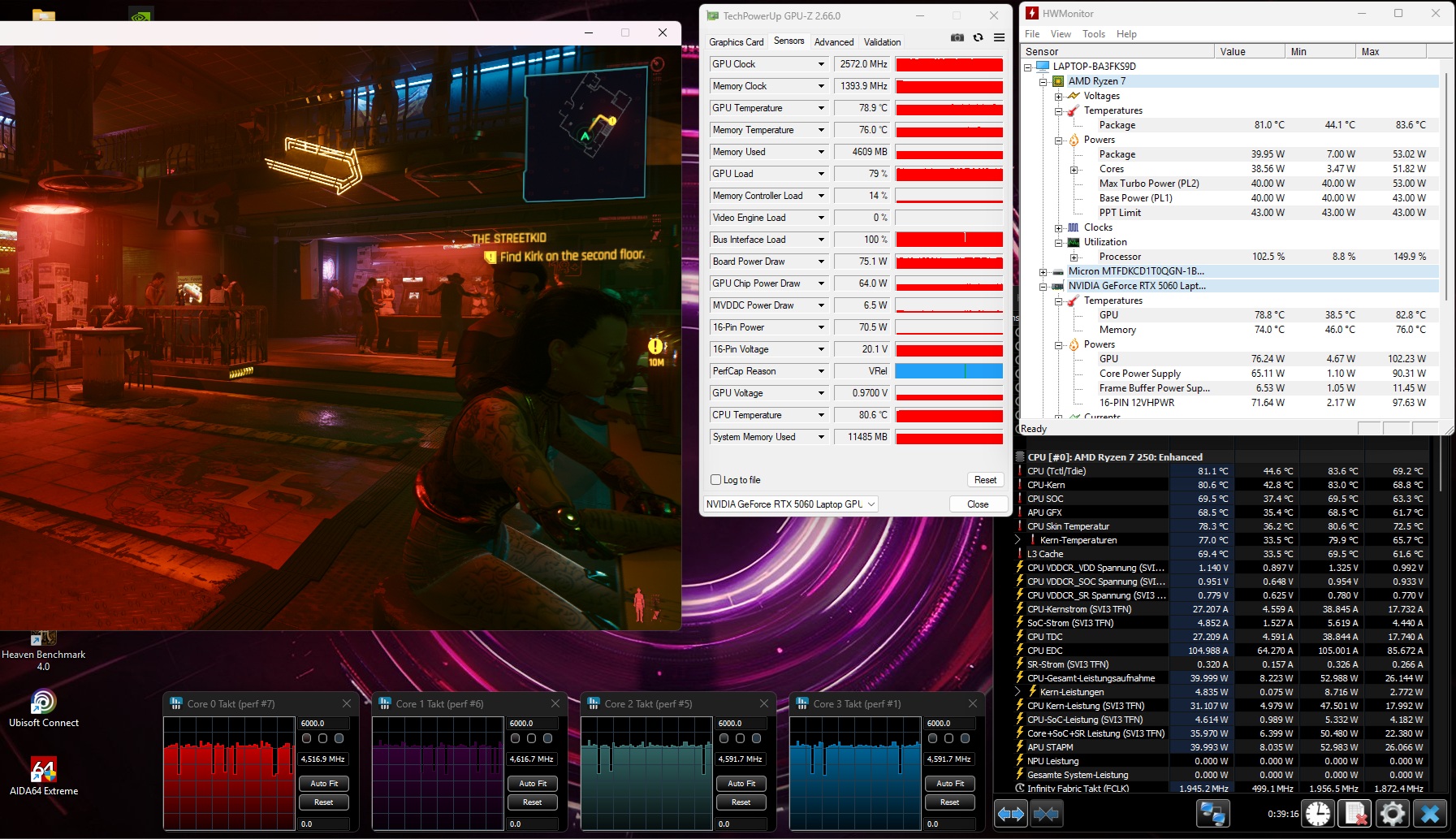Click the HWiNFO network monitors icon
The image size is (1456, 839).
[1213, 813]
